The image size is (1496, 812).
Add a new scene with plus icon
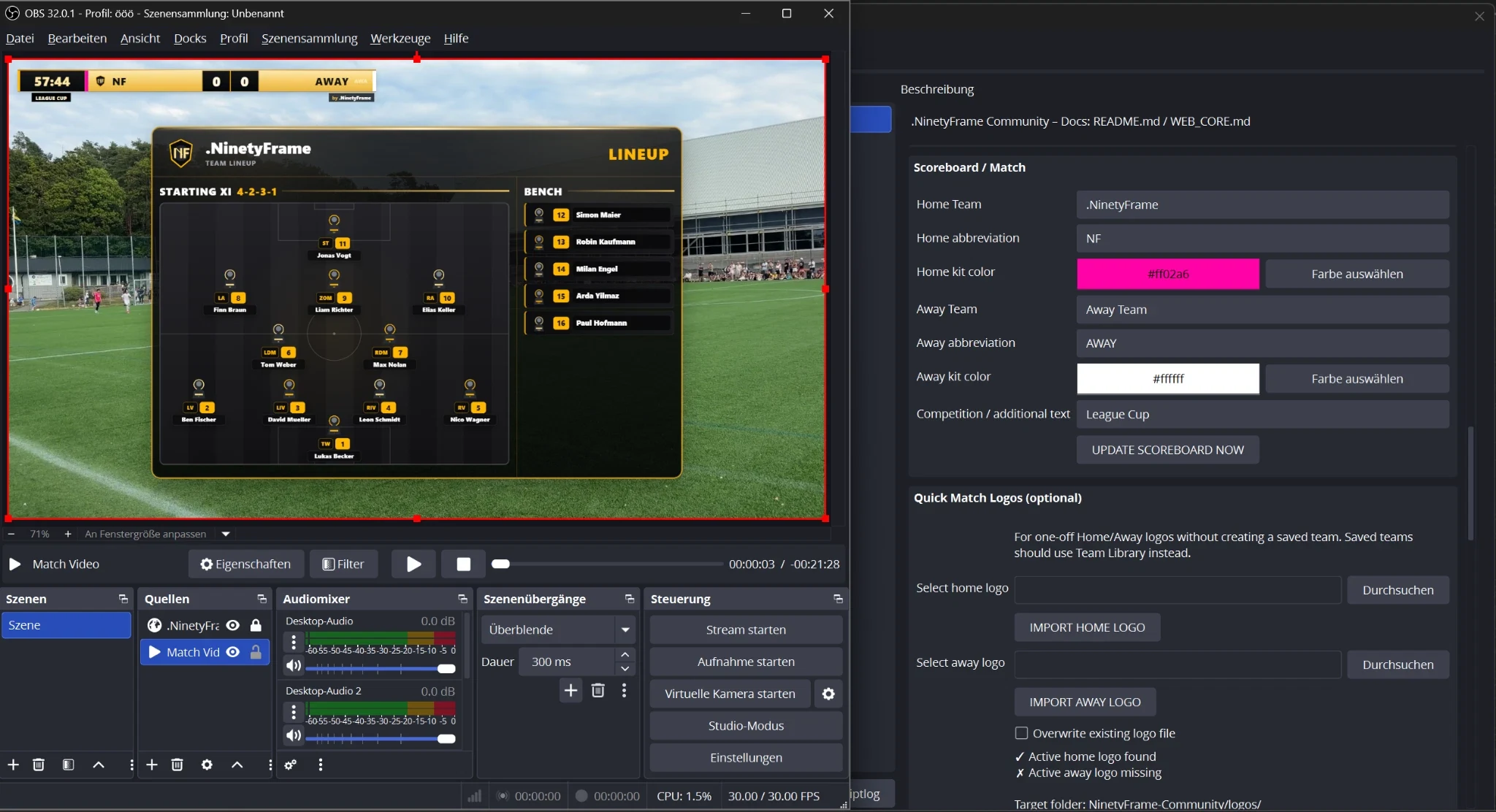13,765
